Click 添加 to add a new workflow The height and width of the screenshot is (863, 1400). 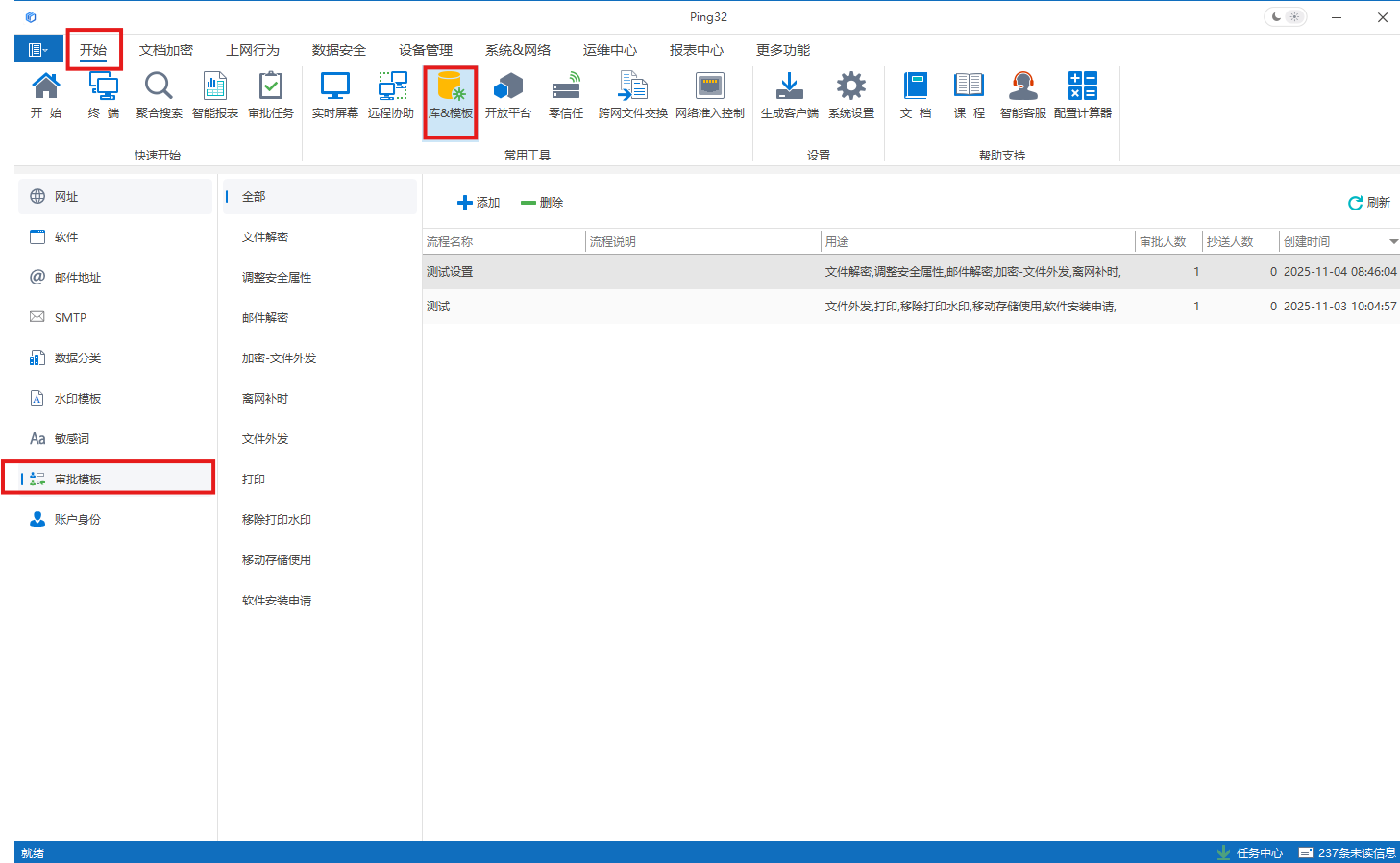[478, 203]
